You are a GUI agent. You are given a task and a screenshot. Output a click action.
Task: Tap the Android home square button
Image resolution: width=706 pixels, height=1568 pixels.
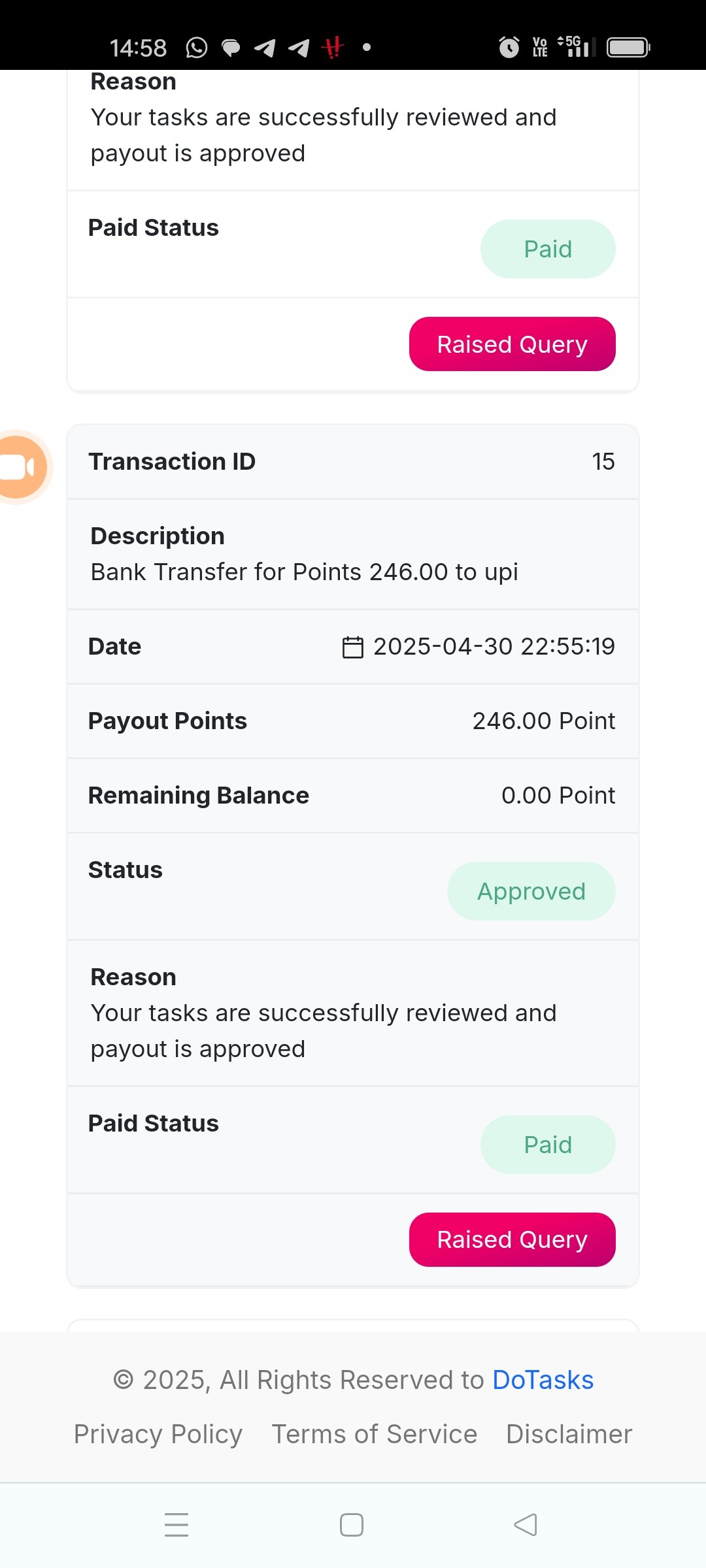point(352,1524)
